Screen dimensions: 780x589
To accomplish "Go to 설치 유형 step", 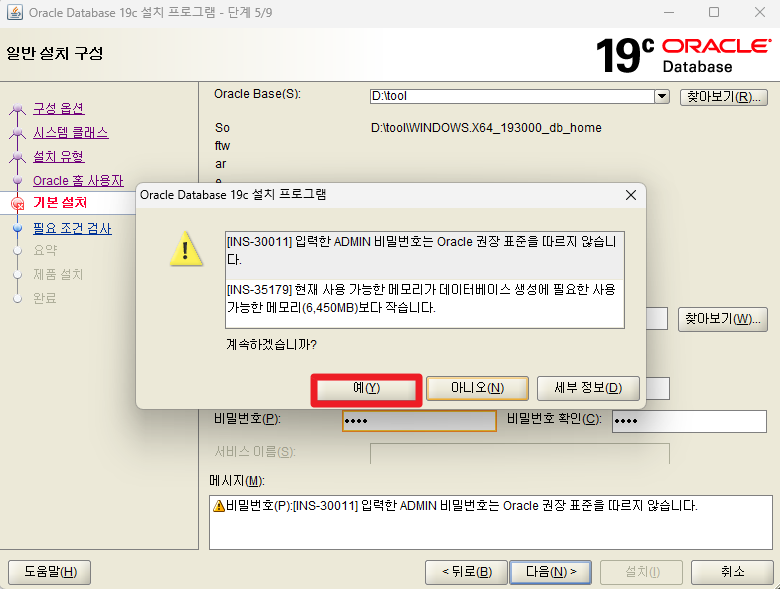I will tap(59, 156).
